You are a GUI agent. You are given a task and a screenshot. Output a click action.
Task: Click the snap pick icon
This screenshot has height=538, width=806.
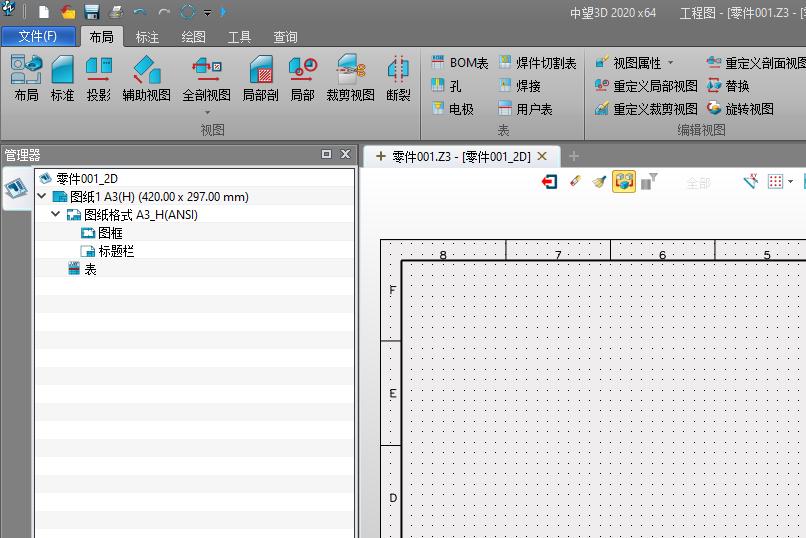[x=750, y=181]
